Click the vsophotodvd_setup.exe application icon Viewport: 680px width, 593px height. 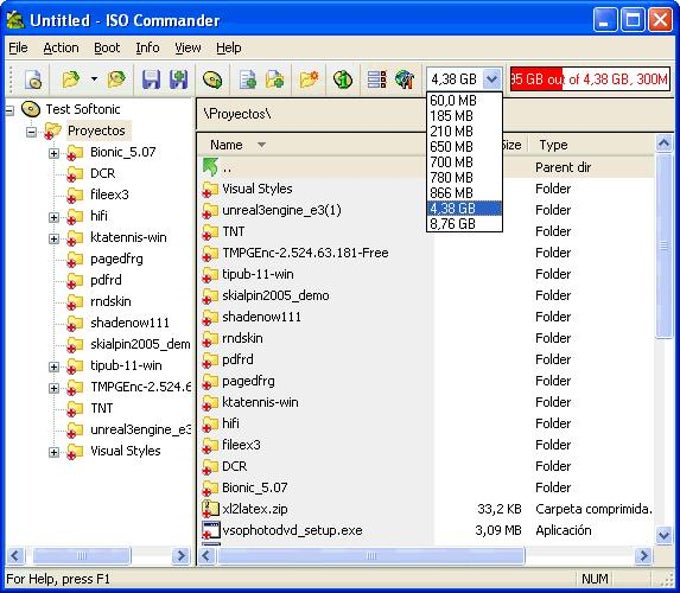pos(211,530)
